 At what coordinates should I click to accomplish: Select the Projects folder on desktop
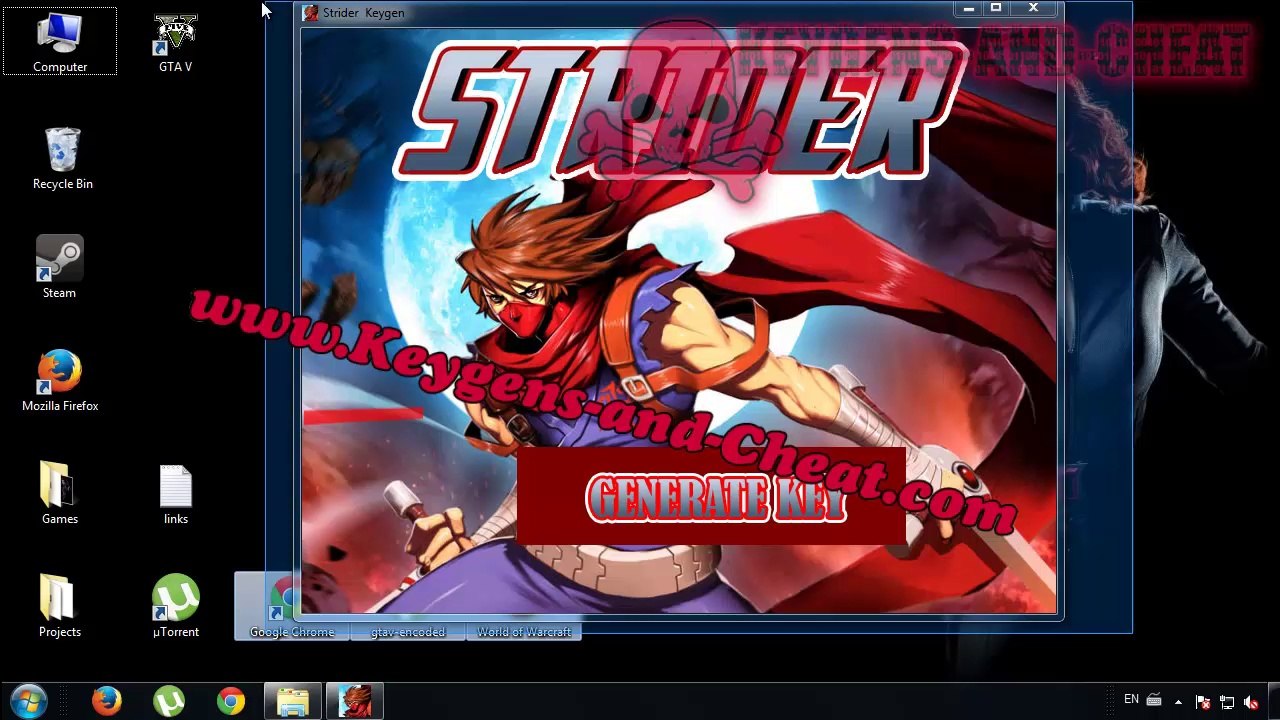pyautogui.click(x=60, y=606)
